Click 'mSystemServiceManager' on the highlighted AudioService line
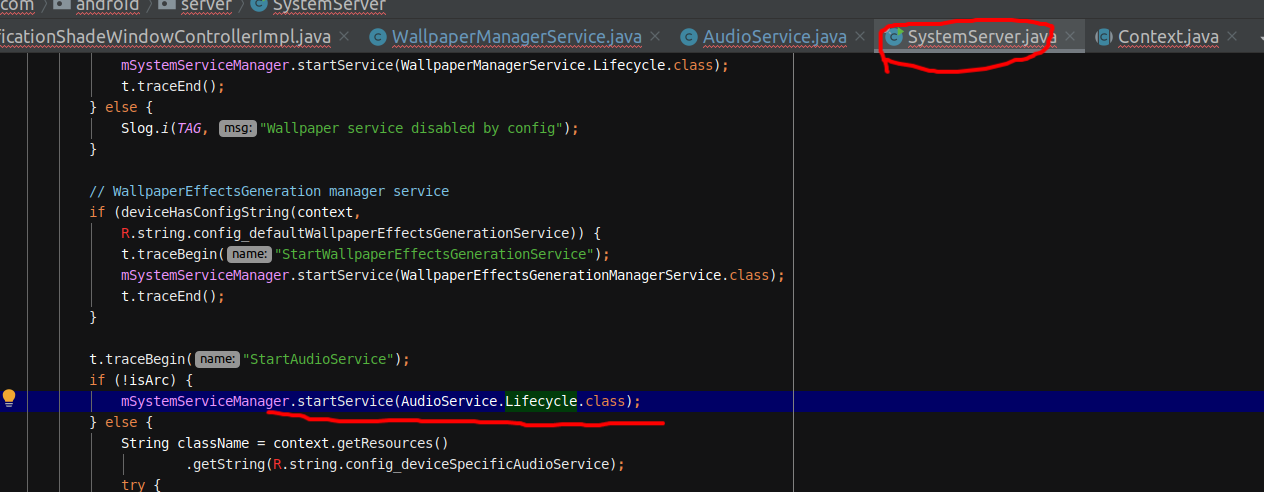Image resolution: width=1264 pixels, height=492 pixels. (206, 401)
